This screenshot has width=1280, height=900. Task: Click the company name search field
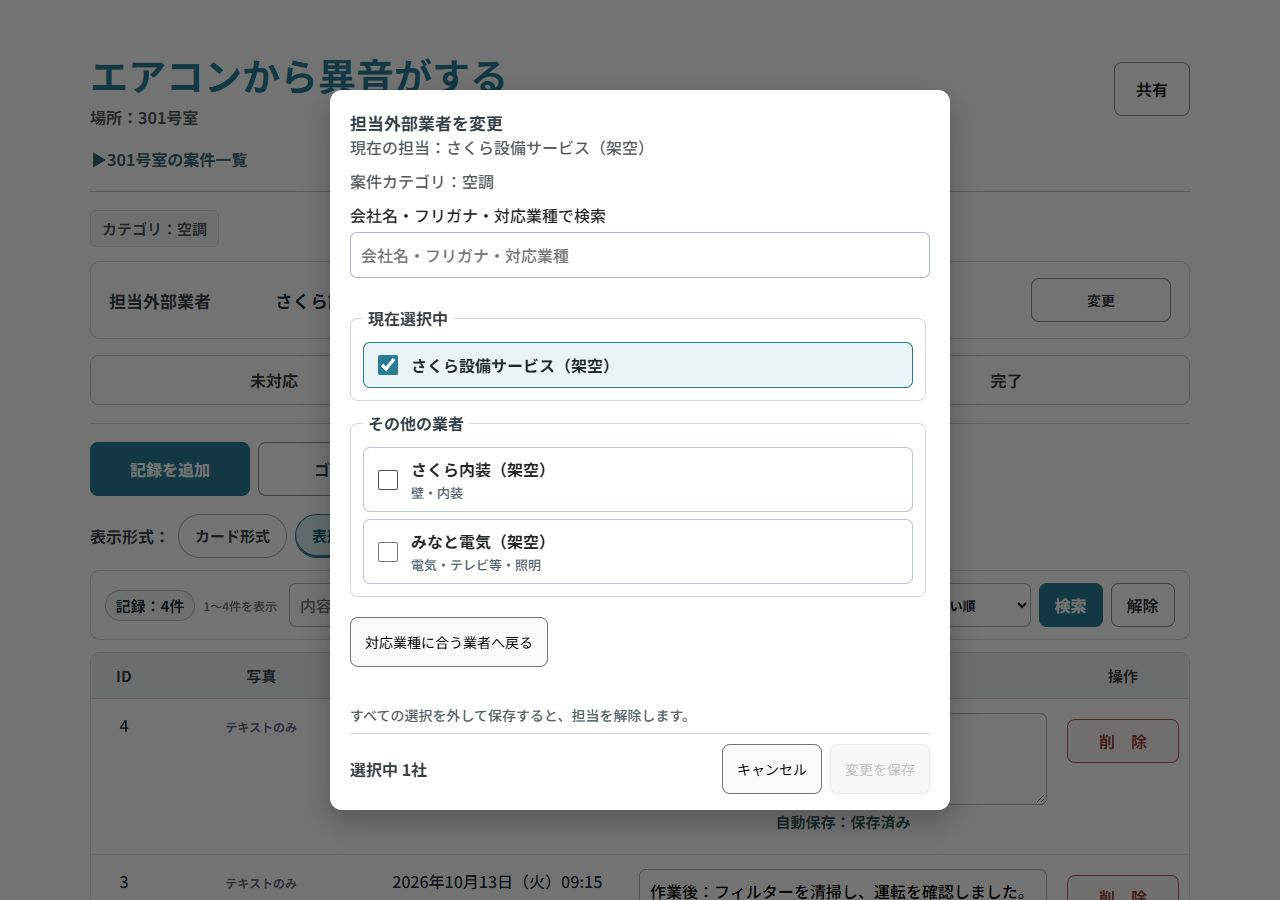coord(640,255)
